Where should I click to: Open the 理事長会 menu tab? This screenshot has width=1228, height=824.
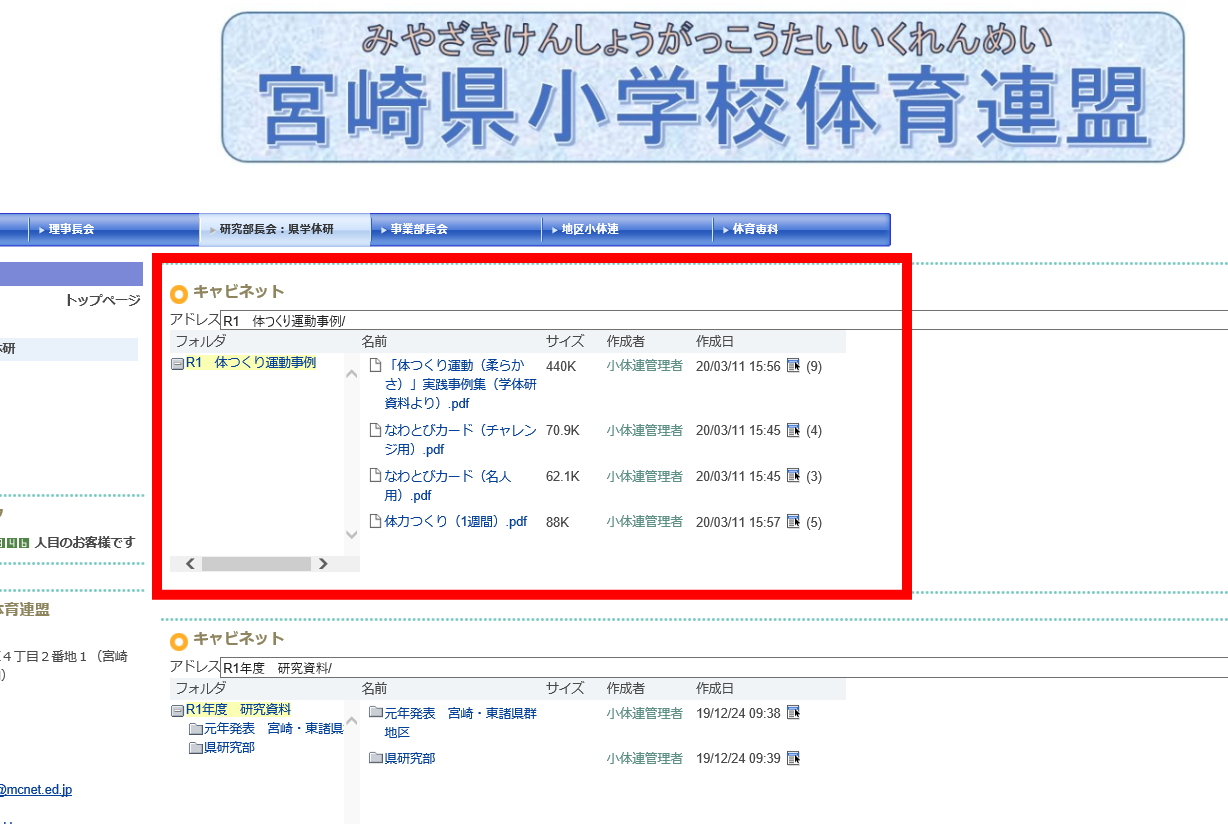(x=71, y=229)
